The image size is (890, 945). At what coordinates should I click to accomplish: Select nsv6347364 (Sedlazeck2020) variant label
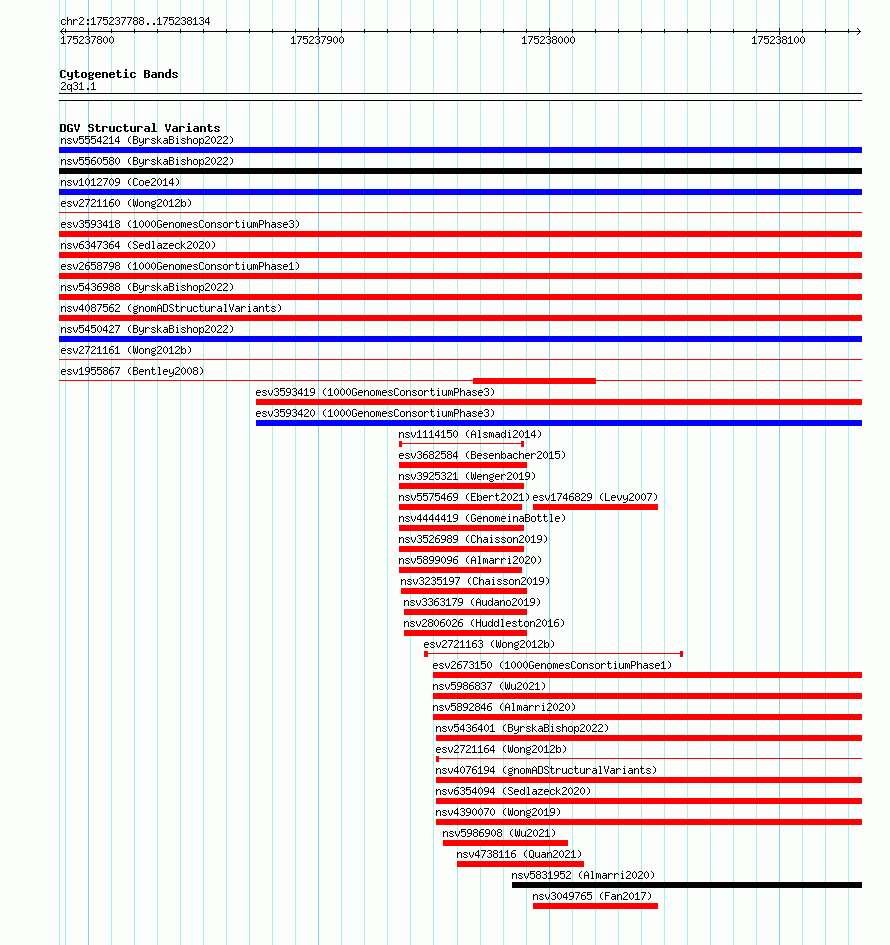tap(138, 245)
